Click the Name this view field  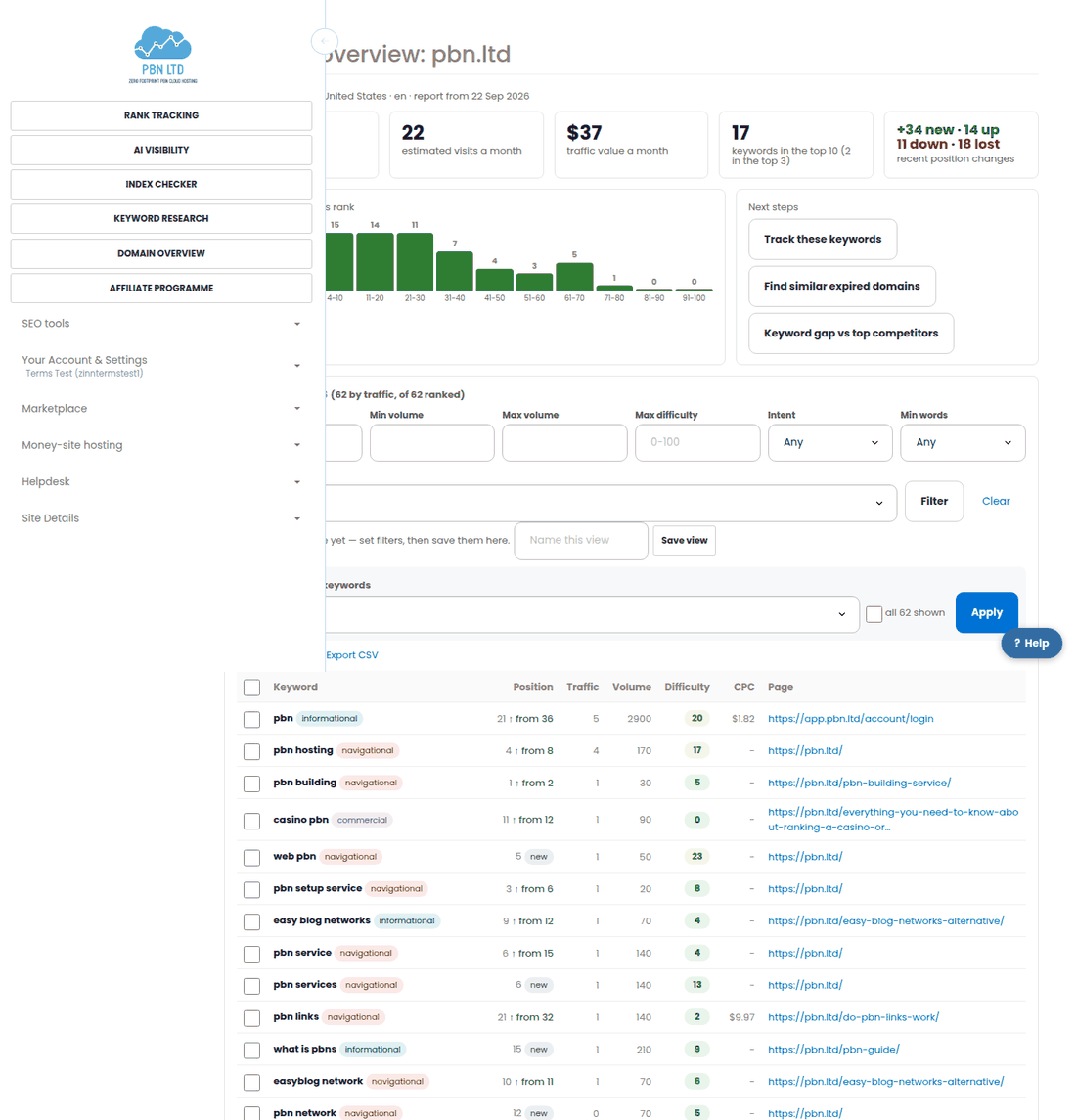pos(581,541)
